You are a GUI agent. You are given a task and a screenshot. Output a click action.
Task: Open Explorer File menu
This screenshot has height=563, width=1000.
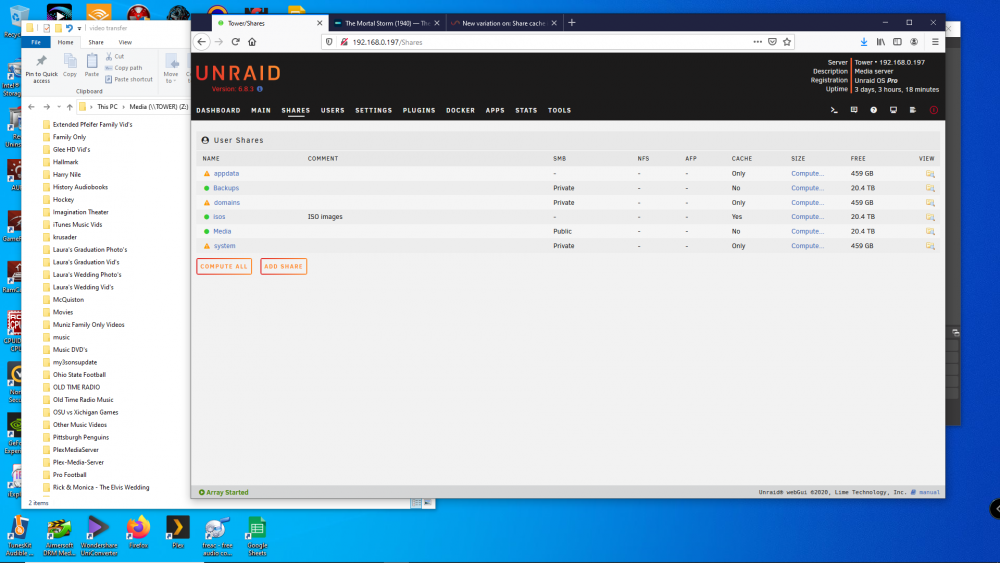coord(36,42)
